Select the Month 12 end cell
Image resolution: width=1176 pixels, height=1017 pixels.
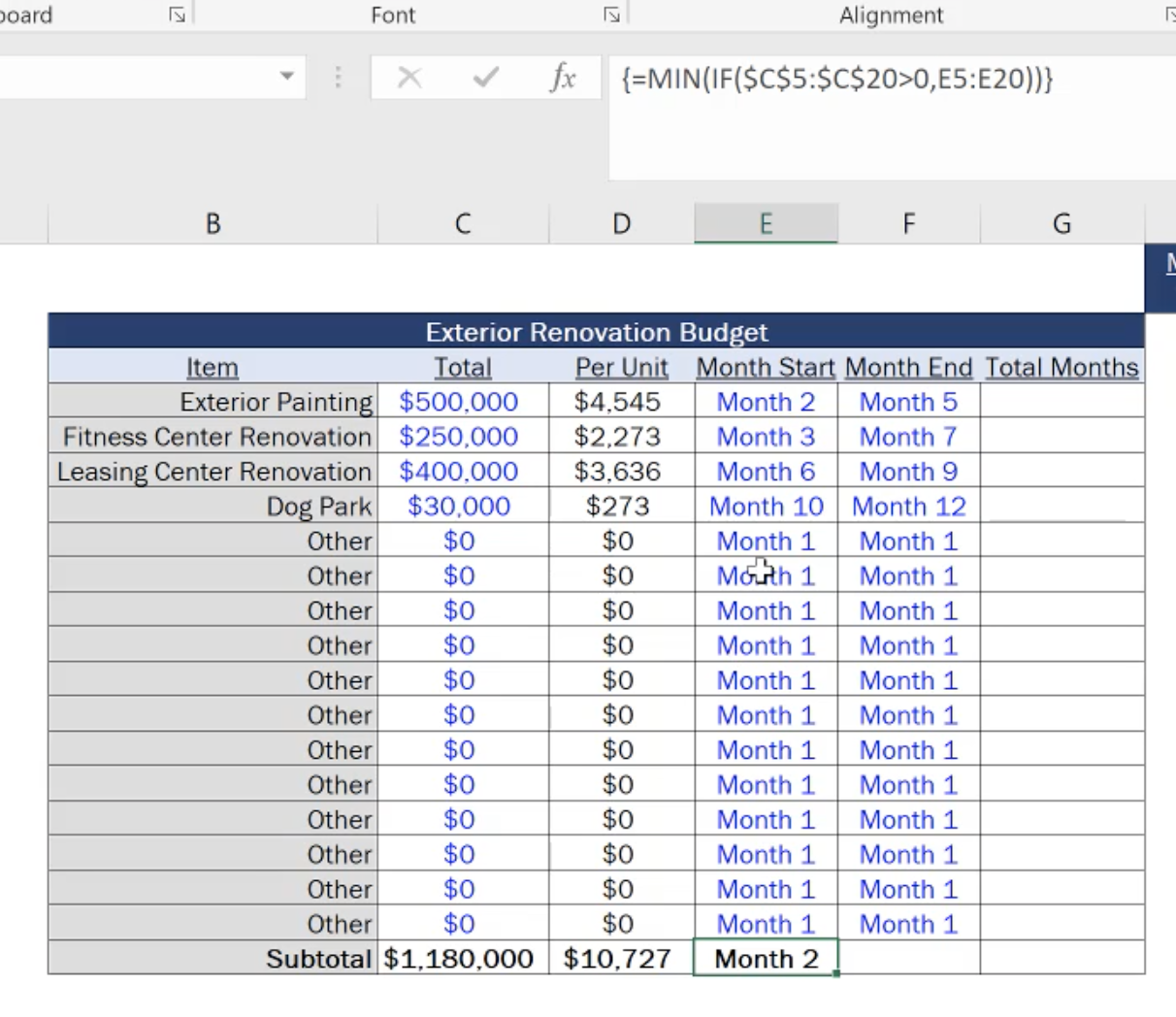tap(908, 507)
